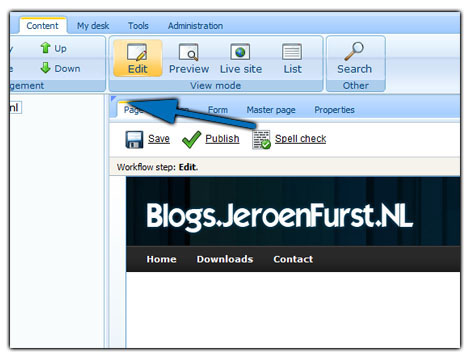Open the Form tab
The height and width of the screenshot is (360, 470).
218,110
